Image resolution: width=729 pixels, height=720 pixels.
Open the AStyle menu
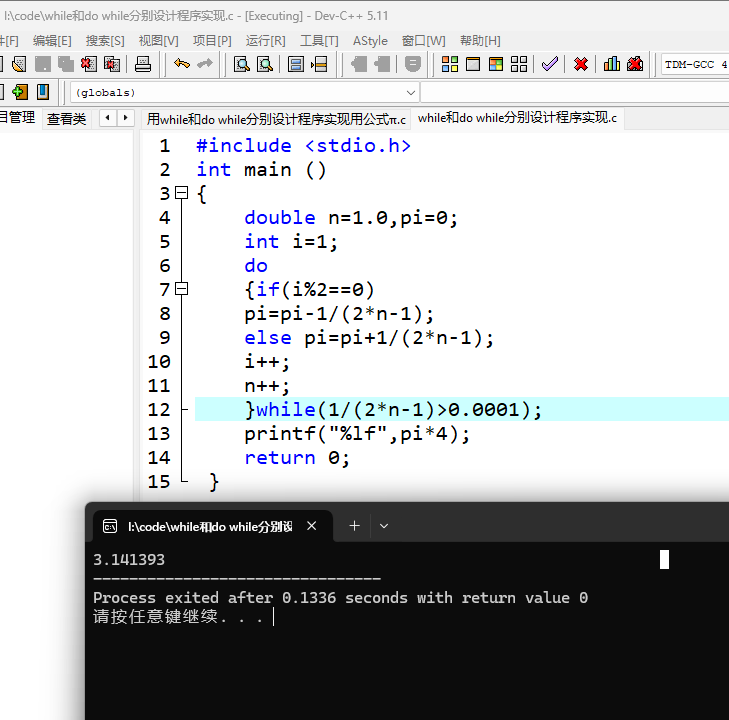(x=370, y=41)
